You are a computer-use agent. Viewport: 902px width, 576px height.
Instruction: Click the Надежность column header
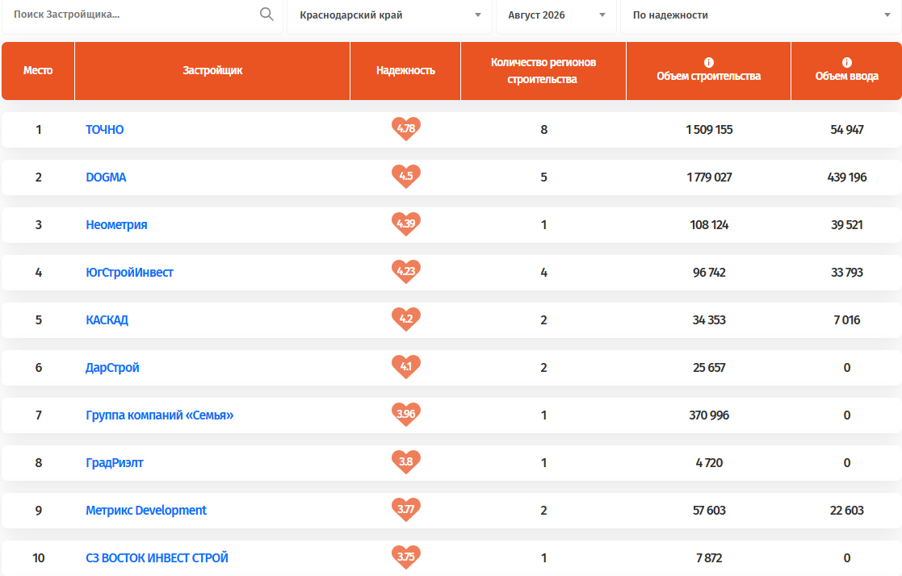406,70
